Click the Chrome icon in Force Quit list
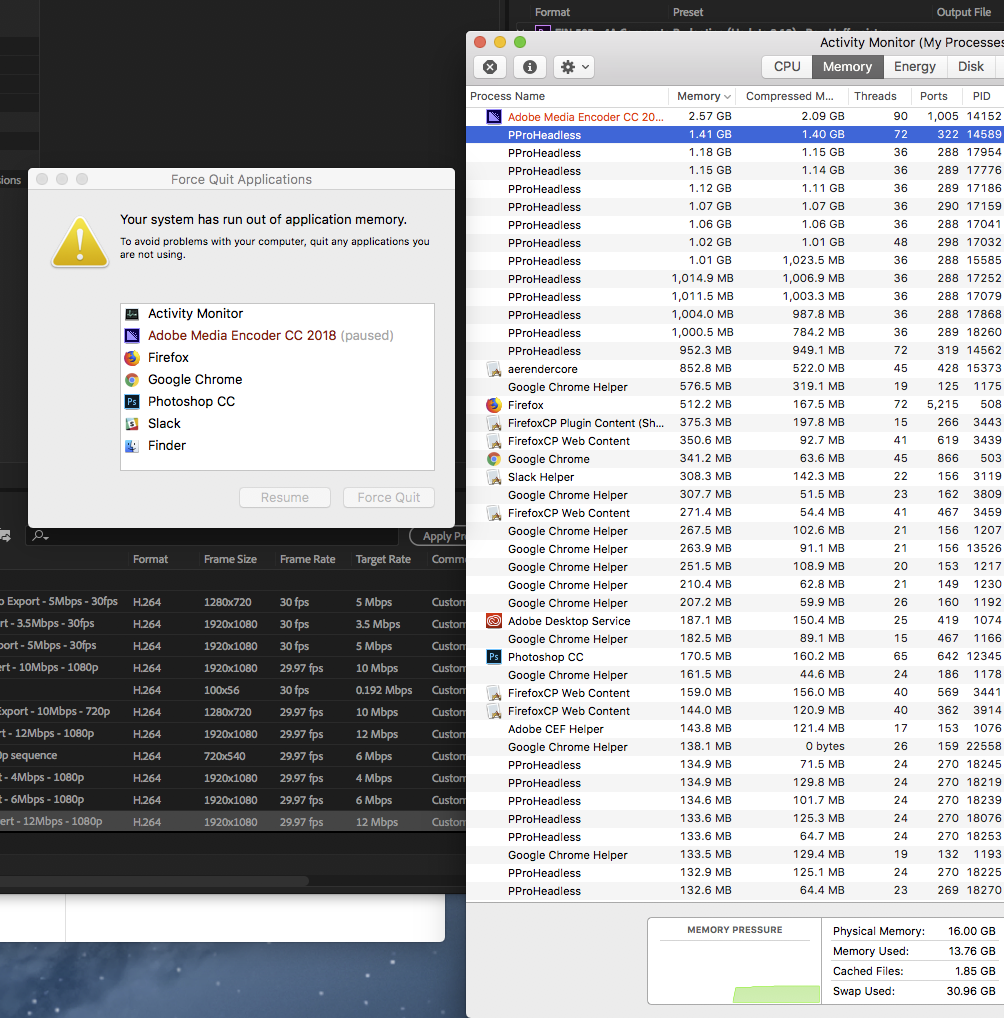The image size is (1004, 1018). [x=132, y=380]
